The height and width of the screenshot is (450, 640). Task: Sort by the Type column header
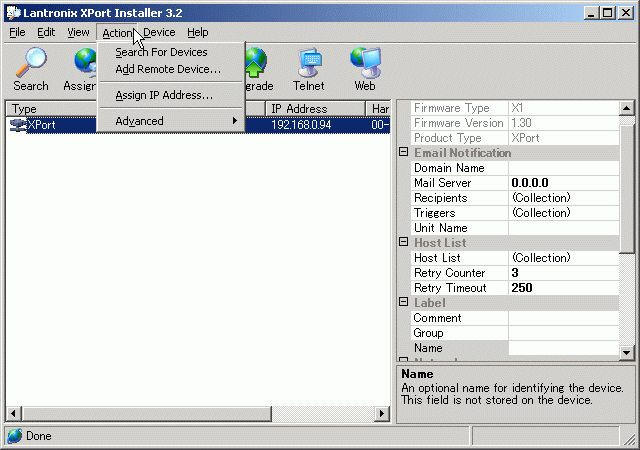[x=51, y=109]
